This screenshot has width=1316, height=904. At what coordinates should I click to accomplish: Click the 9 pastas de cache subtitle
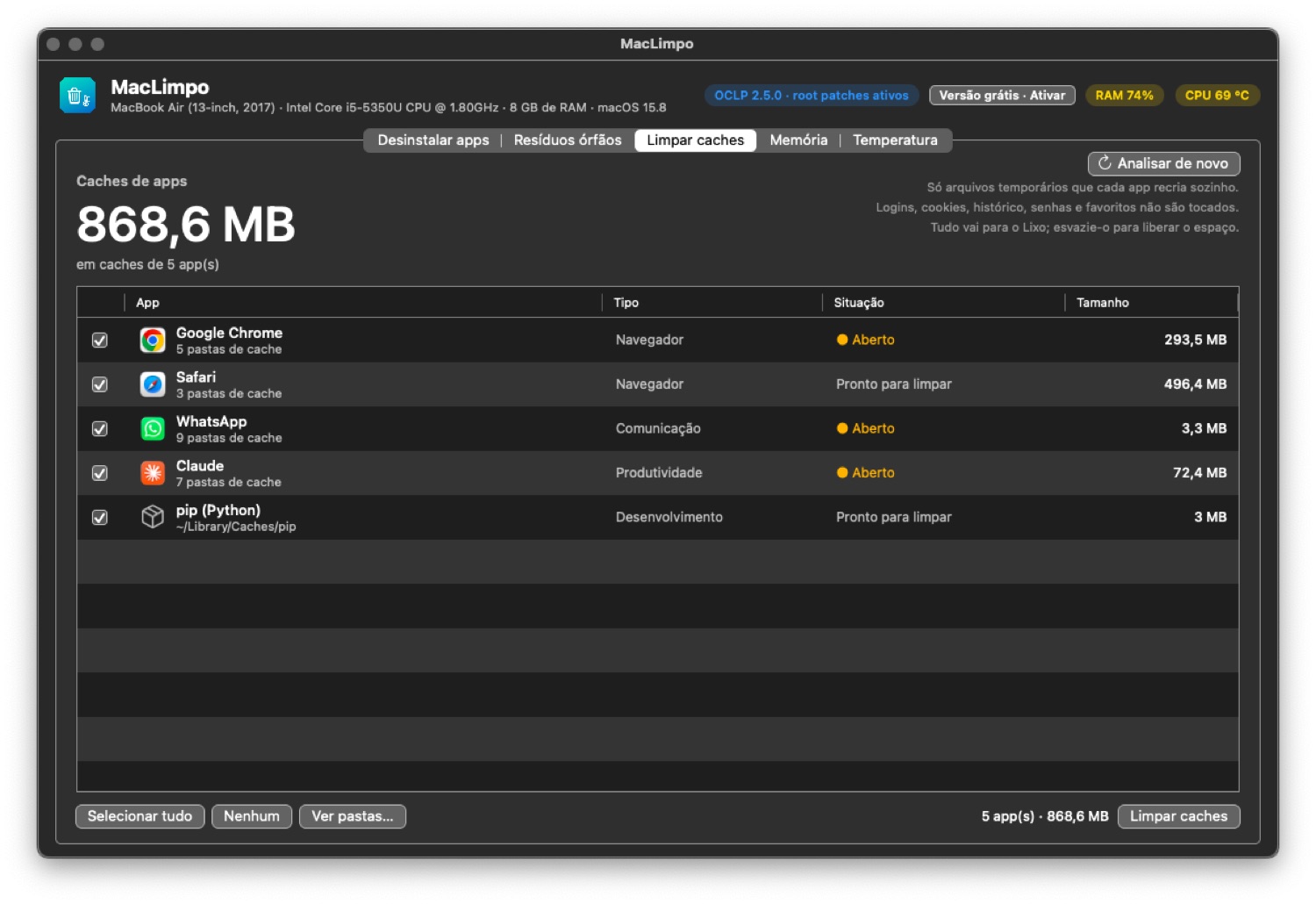[229, 438]
